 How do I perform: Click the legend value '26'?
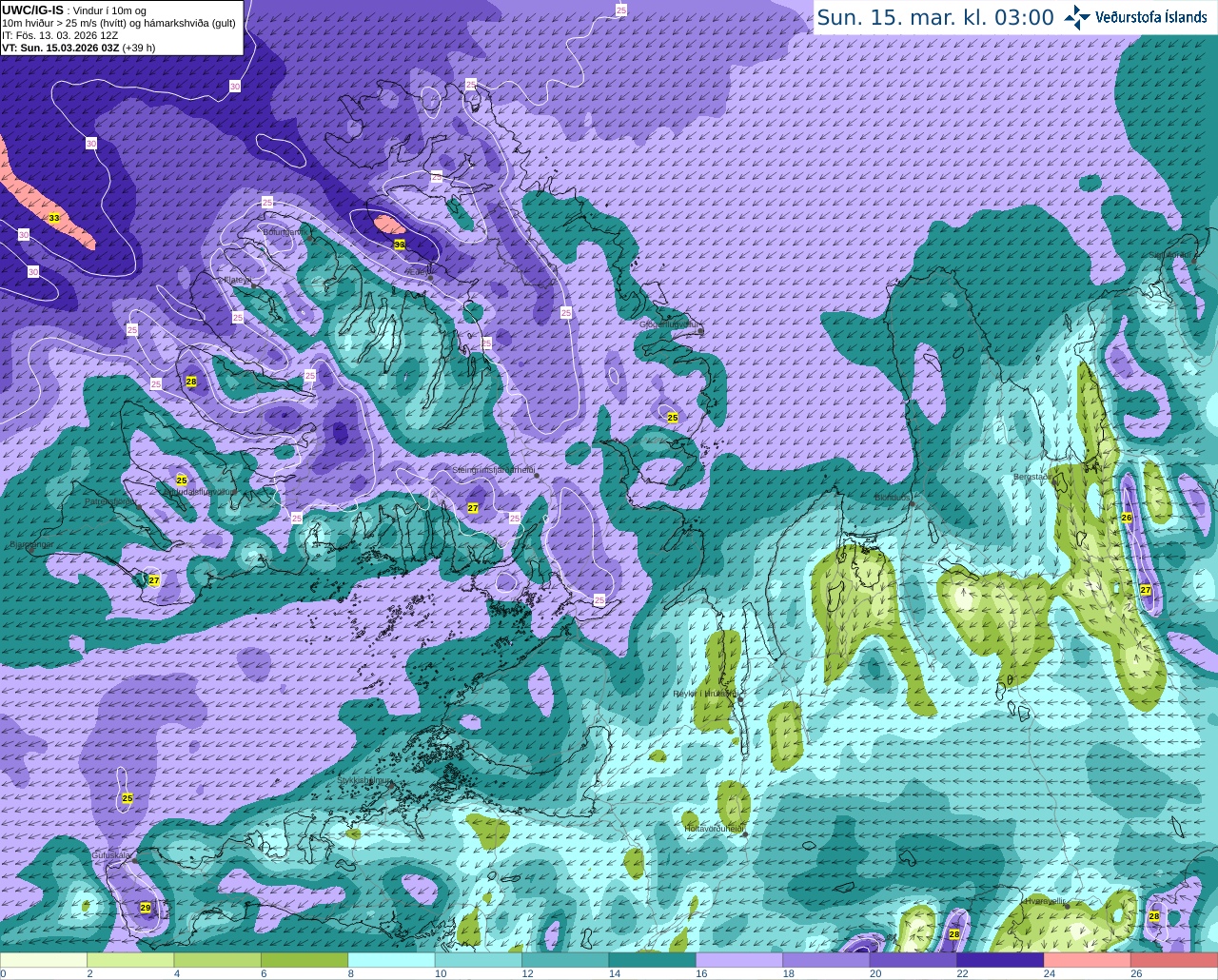[x=1136, y=973]
